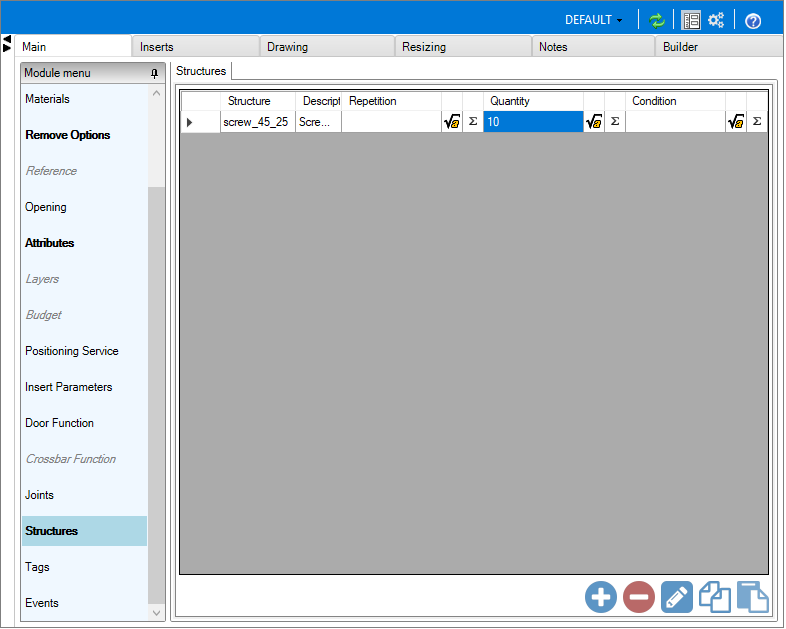Switch to the Notes tab

click(593, 47)
